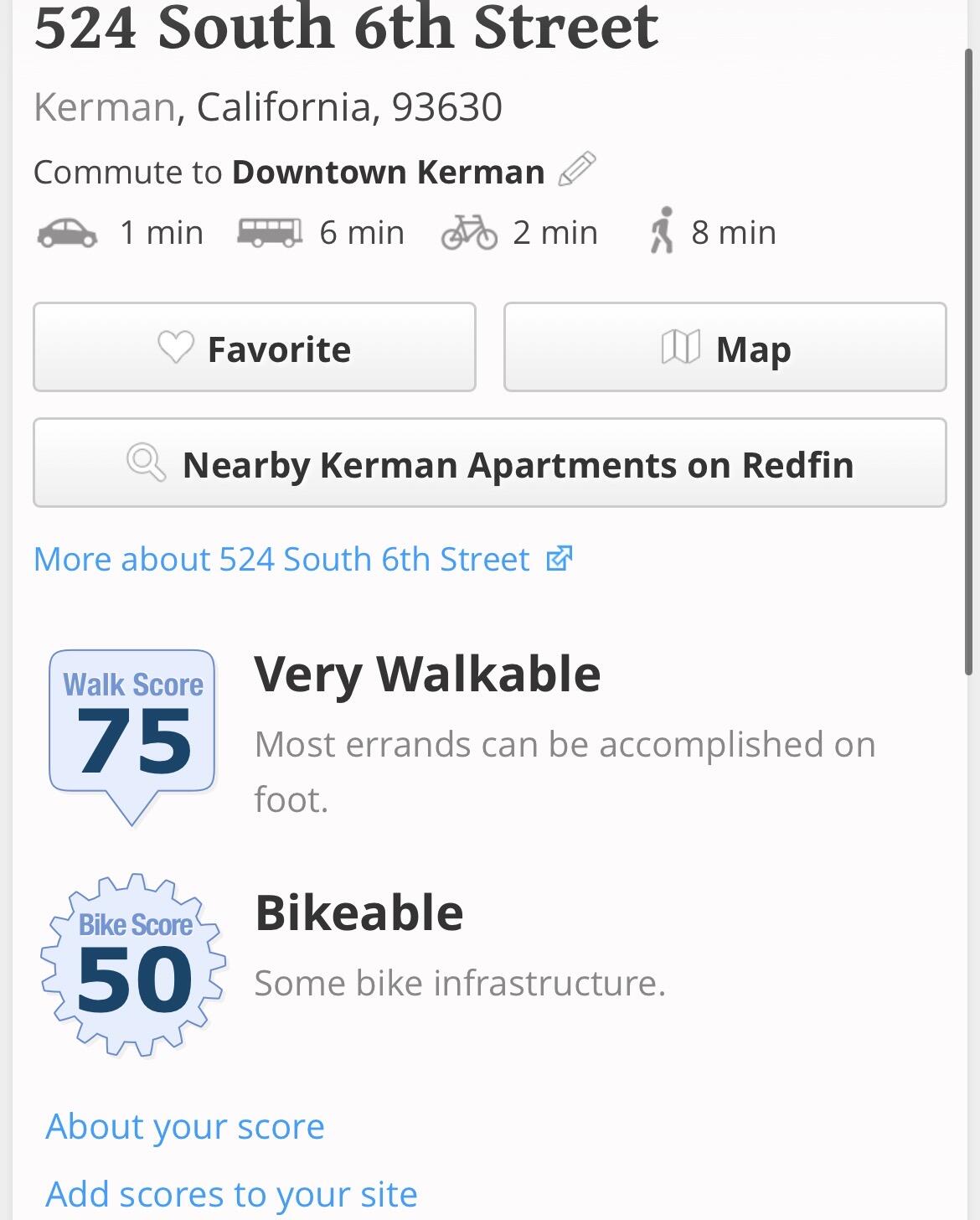The width and height of the screenshot is (980, 1220).
Task: Click the bicycle commute icon
Action: click(469, 232)
